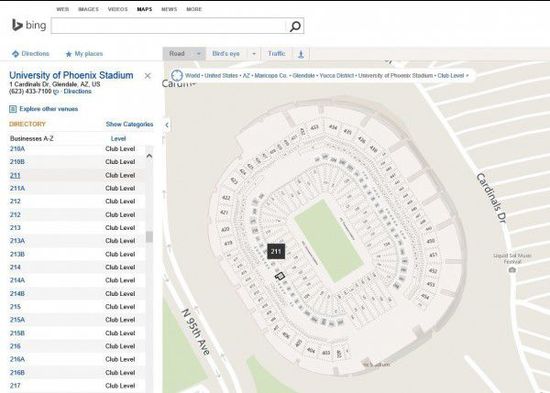Select 211 in the directory
Image resolution: width=550 pixels, height=393 pixels.
click(15, 175)
